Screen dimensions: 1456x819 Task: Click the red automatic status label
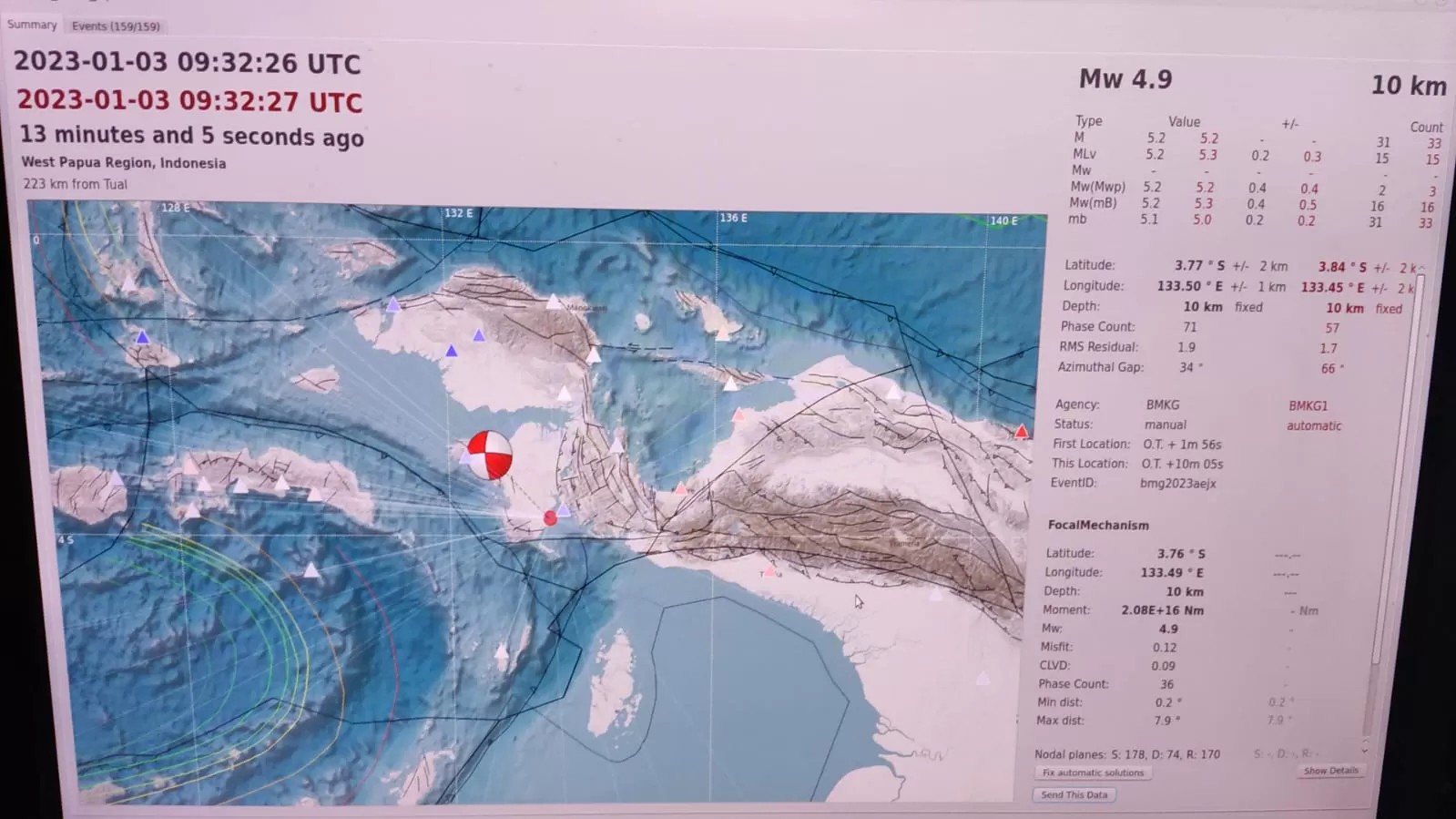[1314, 425]
